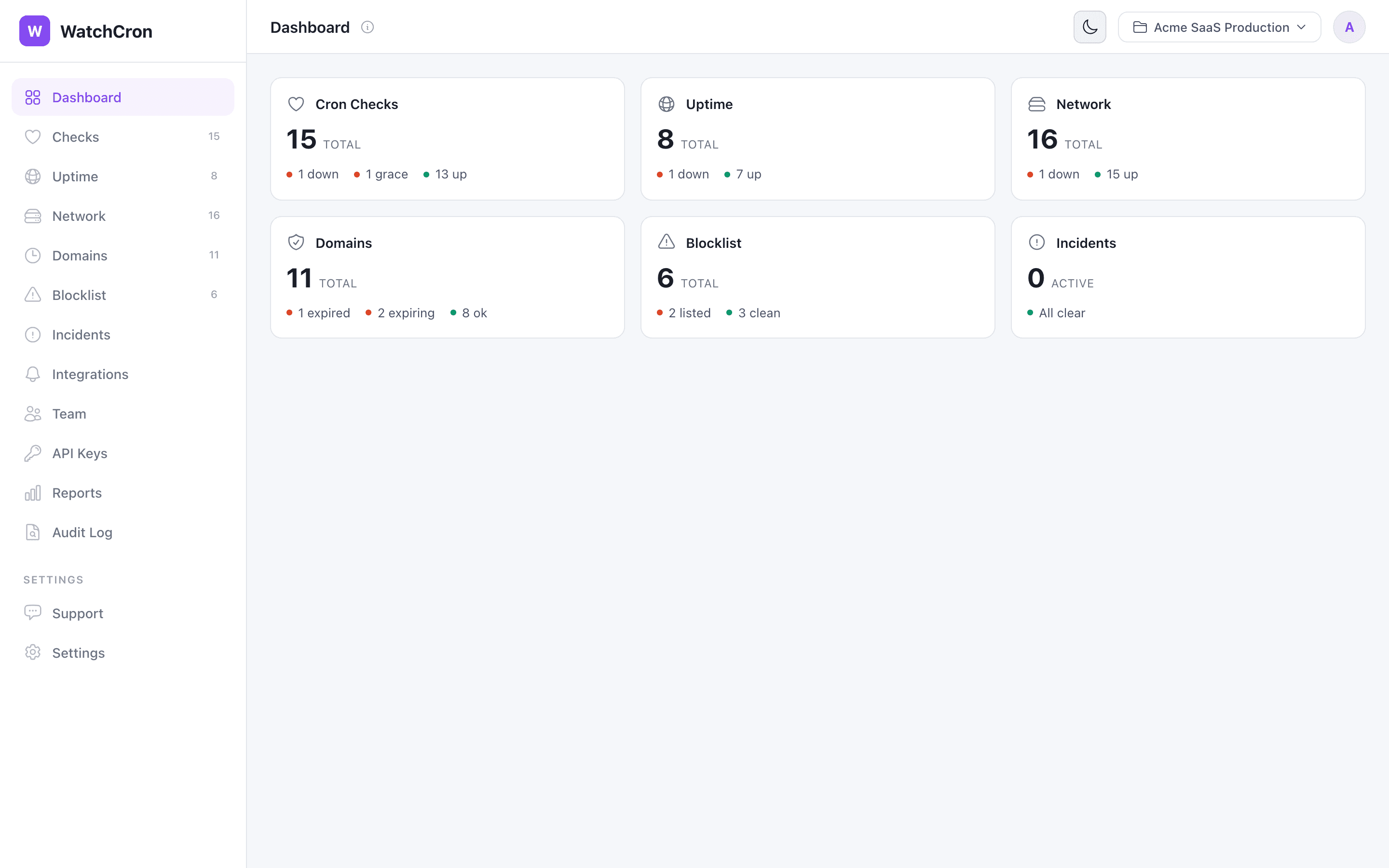The image size is (1389, 868).
Task: Click the WatchCron brand name
Action: pyautogui.click(x=106, y=31)
